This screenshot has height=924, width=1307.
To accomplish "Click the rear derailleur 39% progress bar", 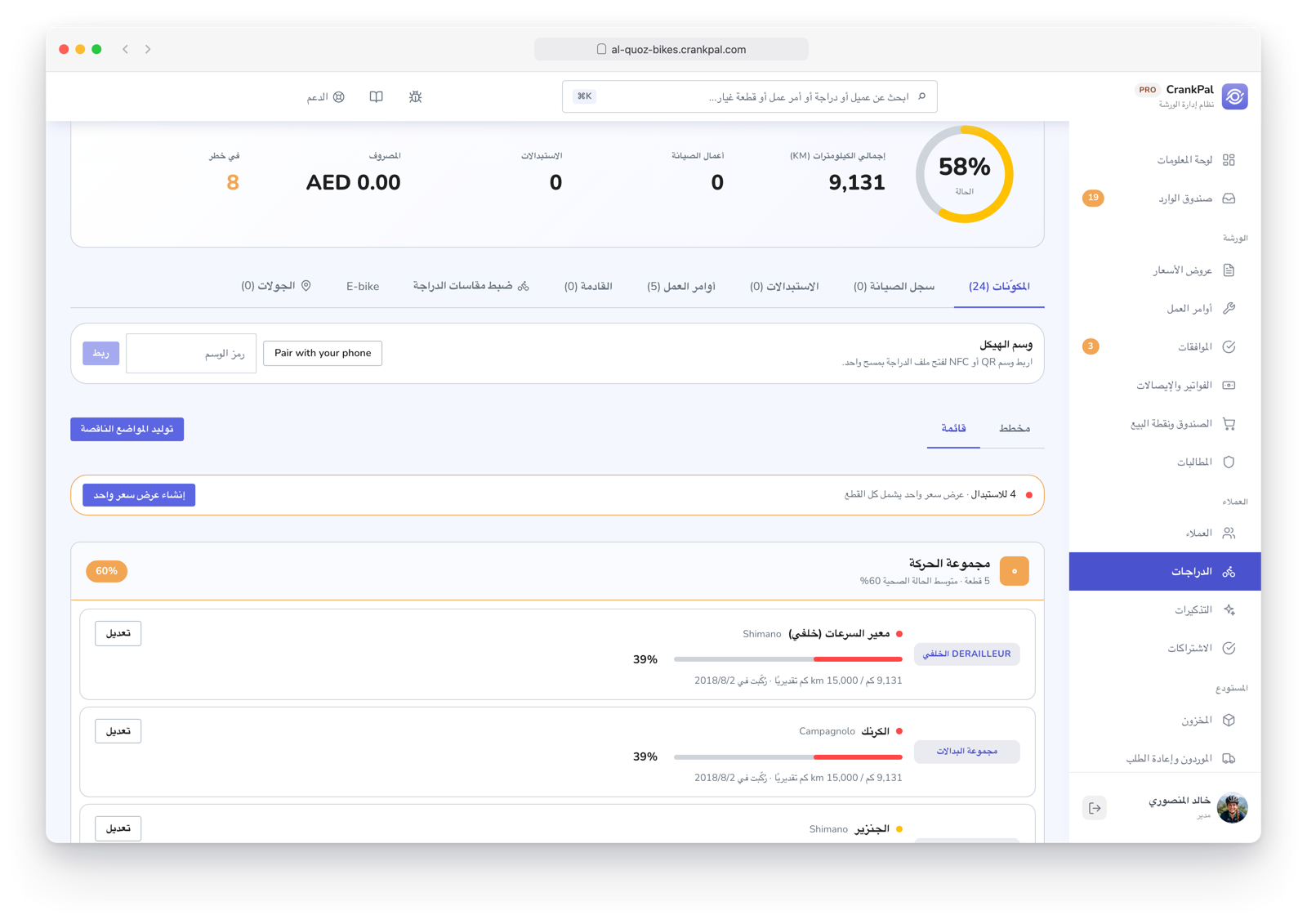I will (787, 658).
